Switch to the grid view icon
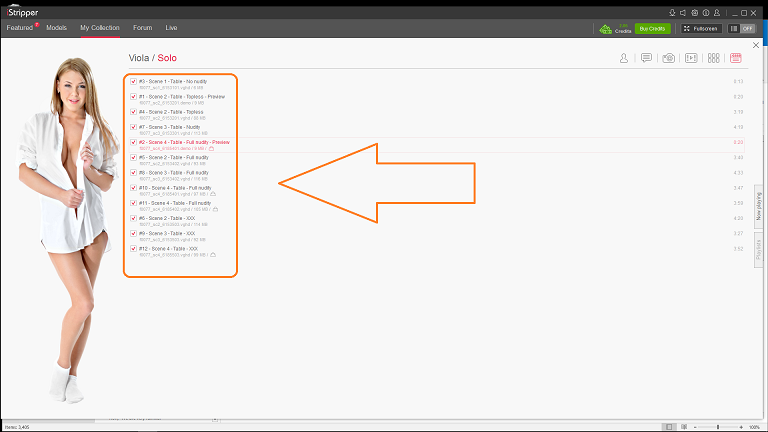Image resolution: width=768 pixels, height=432 pixels. [x=713, y=59]
